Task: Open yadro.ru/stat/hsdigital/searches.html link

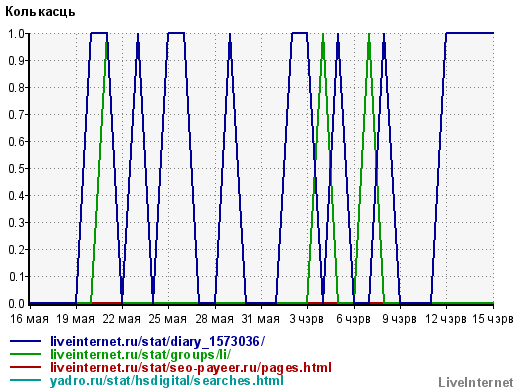Action: pyautogui.click(x=167, y=380)
